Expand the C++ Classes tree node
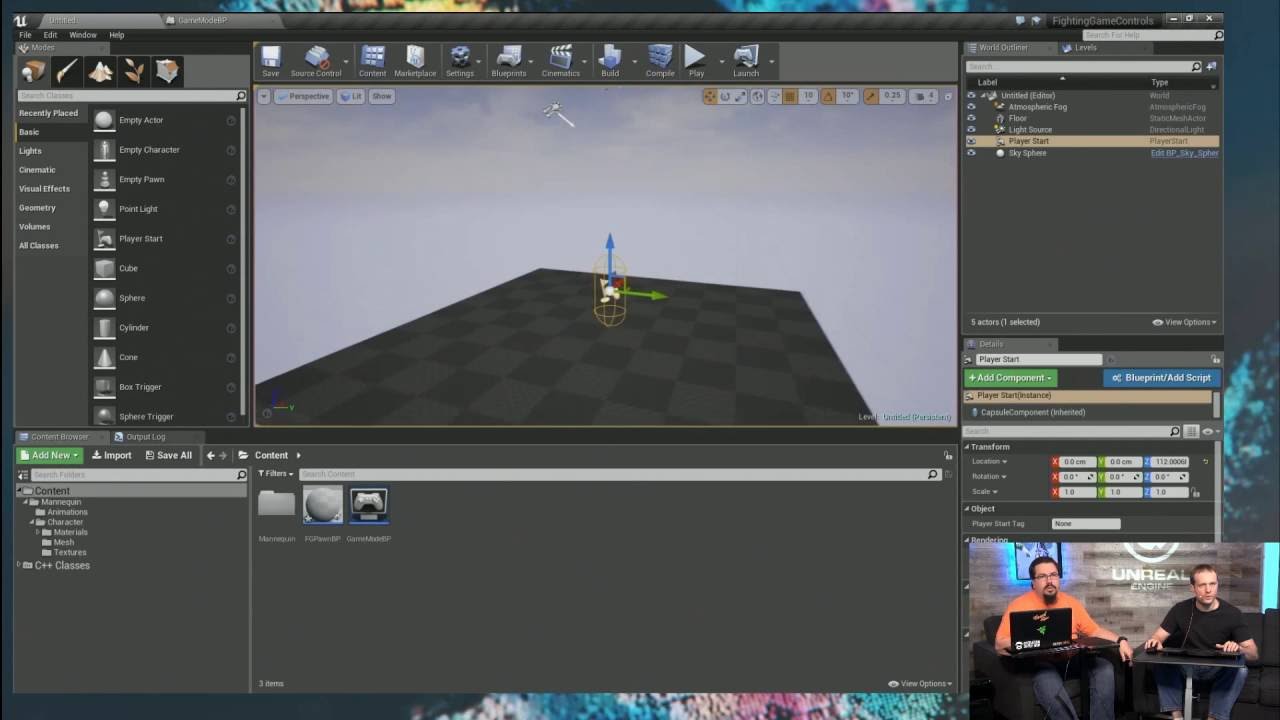 point(19,565)
